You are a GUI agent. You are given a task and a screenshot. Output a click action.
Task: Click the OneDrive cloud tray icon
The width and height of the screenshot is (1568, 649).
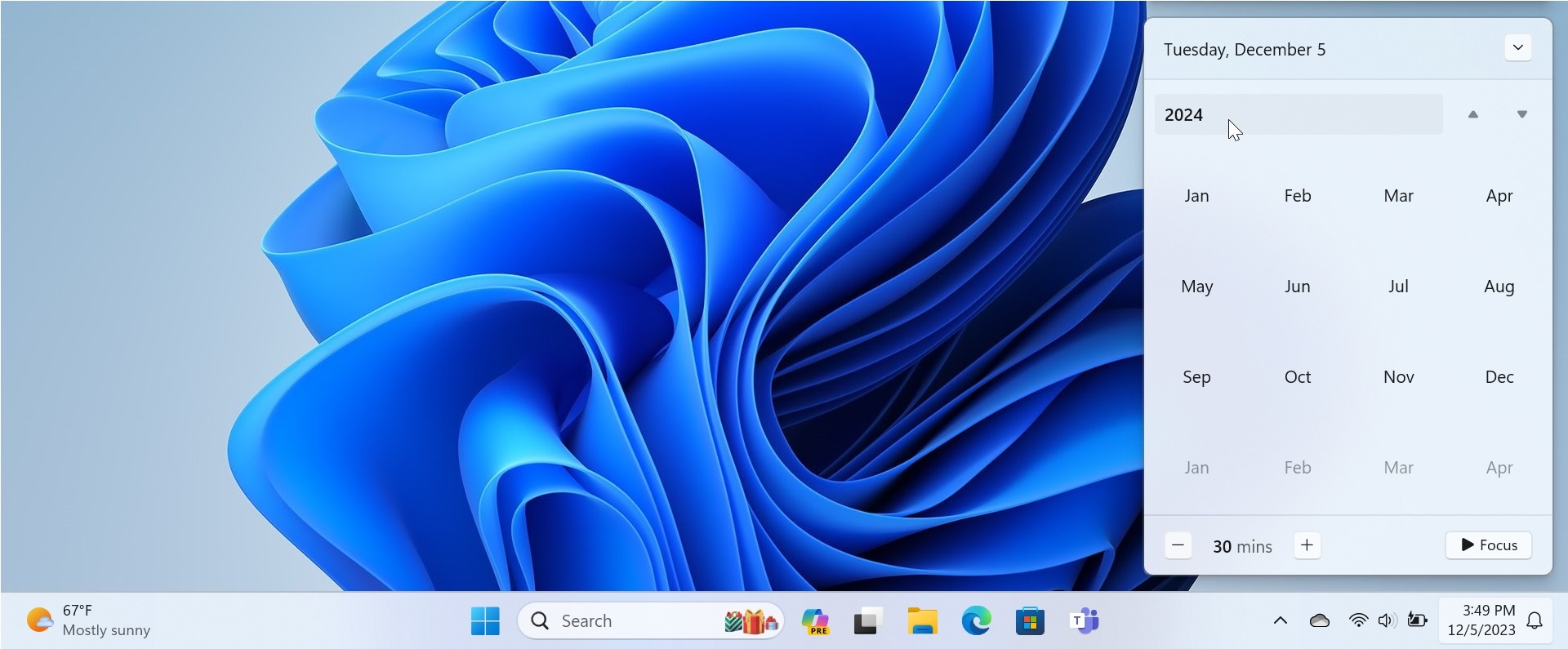[x=1319, y=621]
